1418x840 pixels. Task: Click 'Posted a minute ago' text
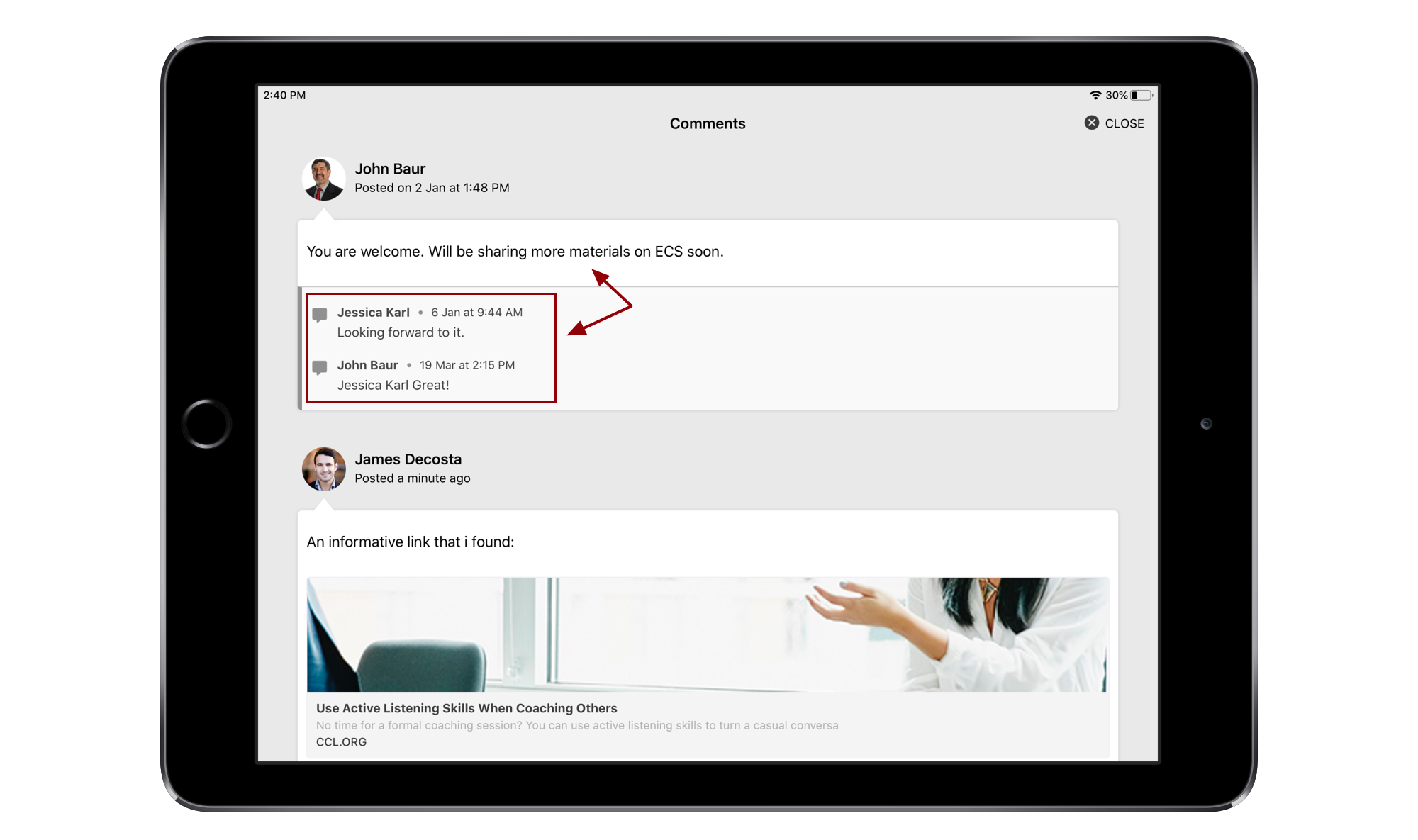(x=412, y=478)
